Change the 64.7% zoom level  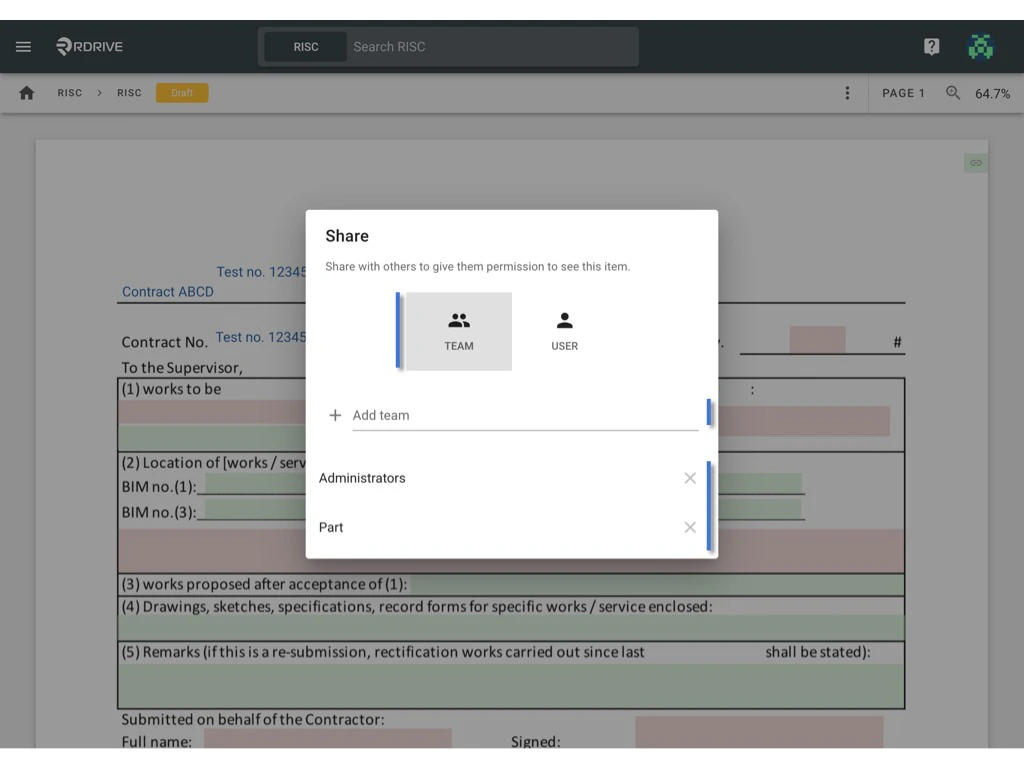point(992,93)
